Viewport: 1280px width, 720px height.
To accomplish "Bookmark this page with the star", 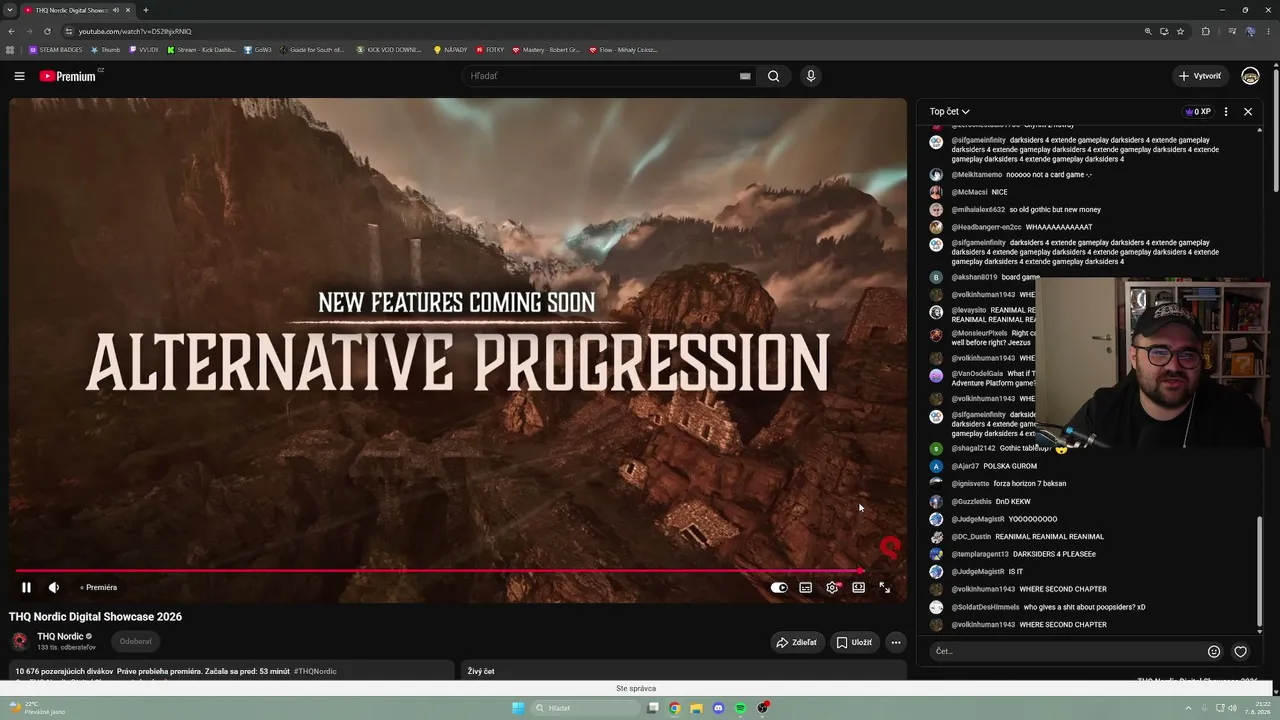I will click(x=1180, y=31).
